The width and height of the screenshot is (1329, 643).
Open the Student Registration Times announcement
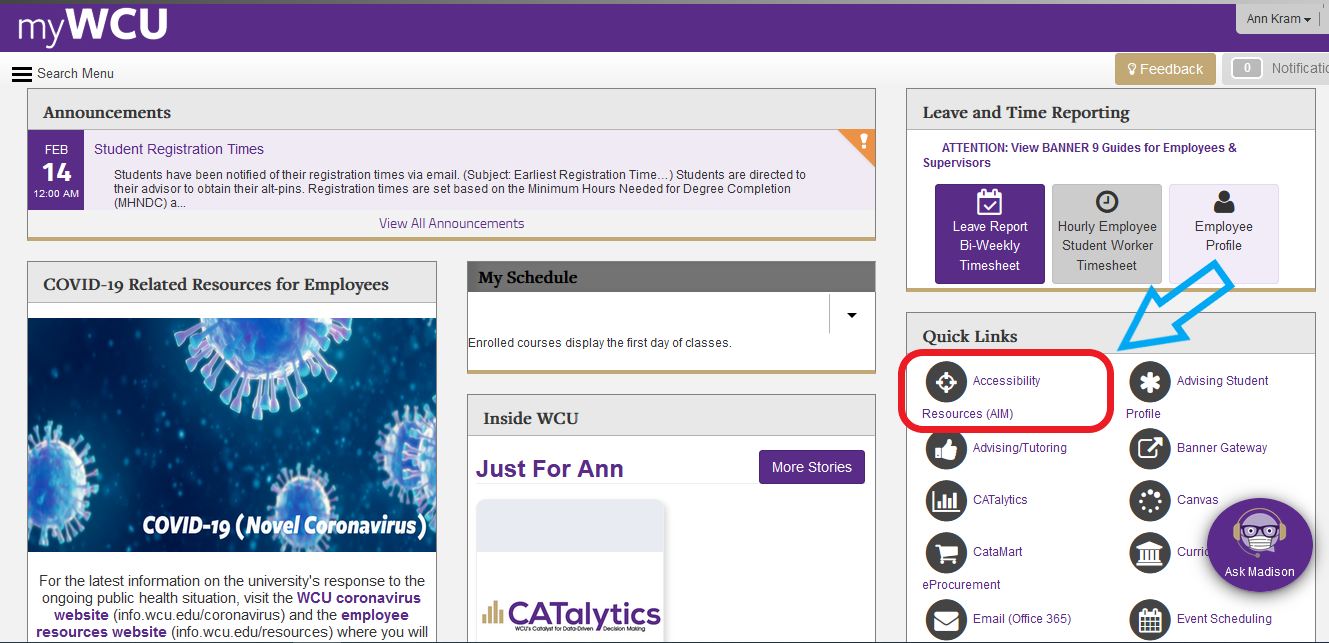[x=179, y=149]
